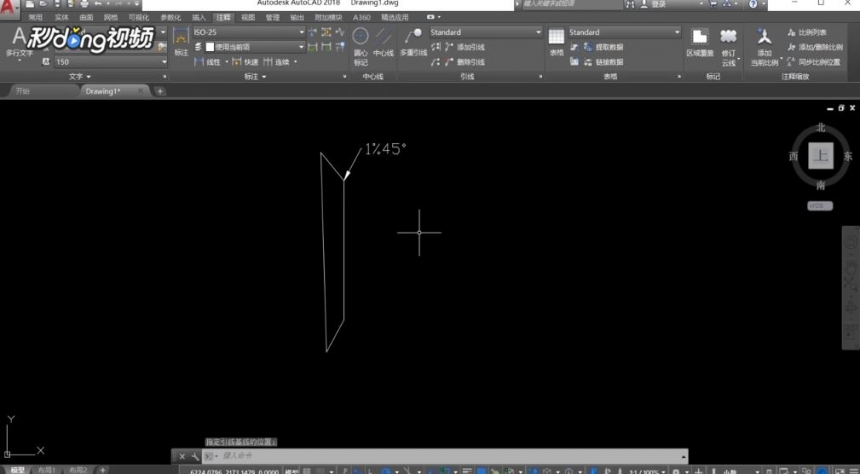Switch to the Layout1 (布局1) tab
860x474 pixels.
[47, 470]
